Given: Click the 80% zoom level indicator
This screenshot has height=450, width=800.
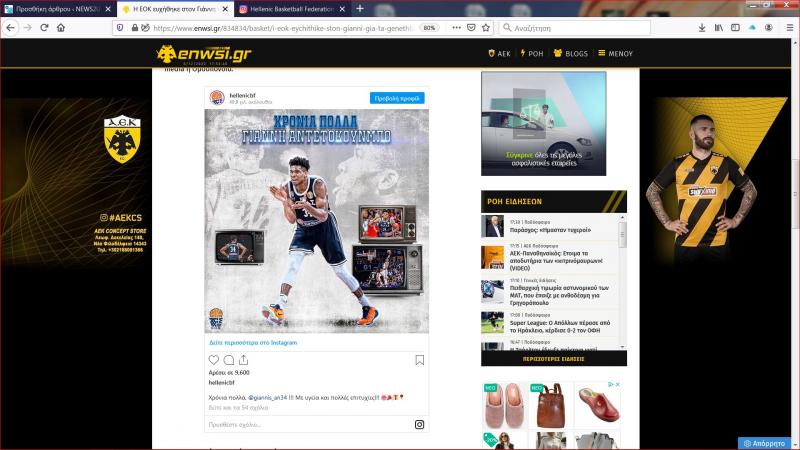Looking at the screenshot, I should [430, 28].
